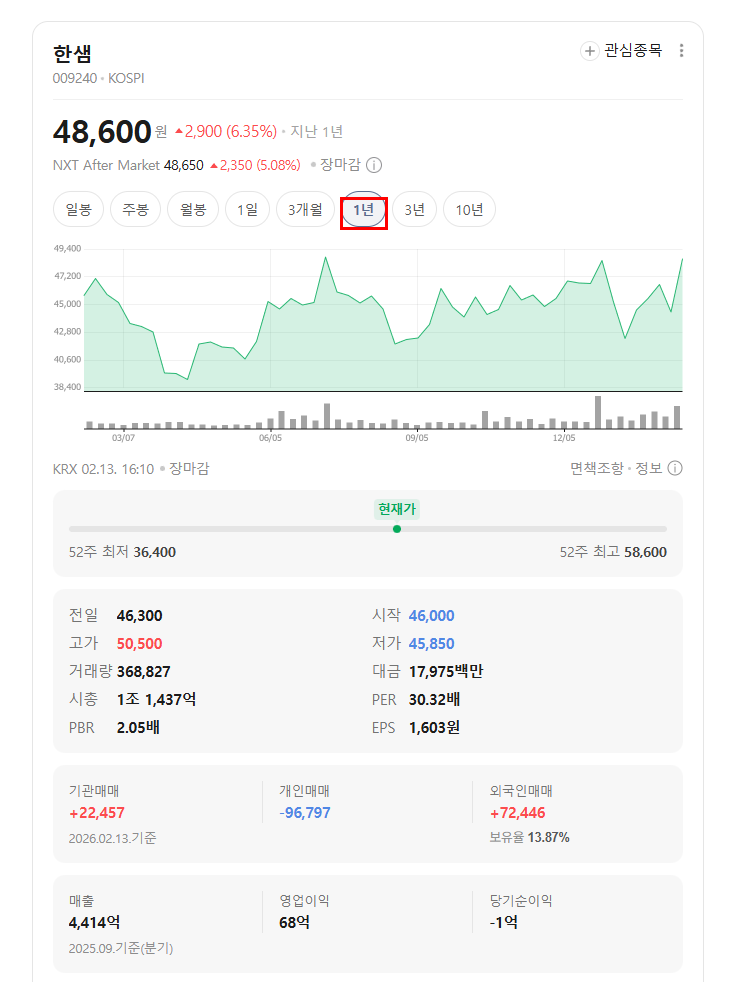This screenshot has width=739, height=982.
Task: Click the 시작 value 46,000
Action: pos(432,616)
